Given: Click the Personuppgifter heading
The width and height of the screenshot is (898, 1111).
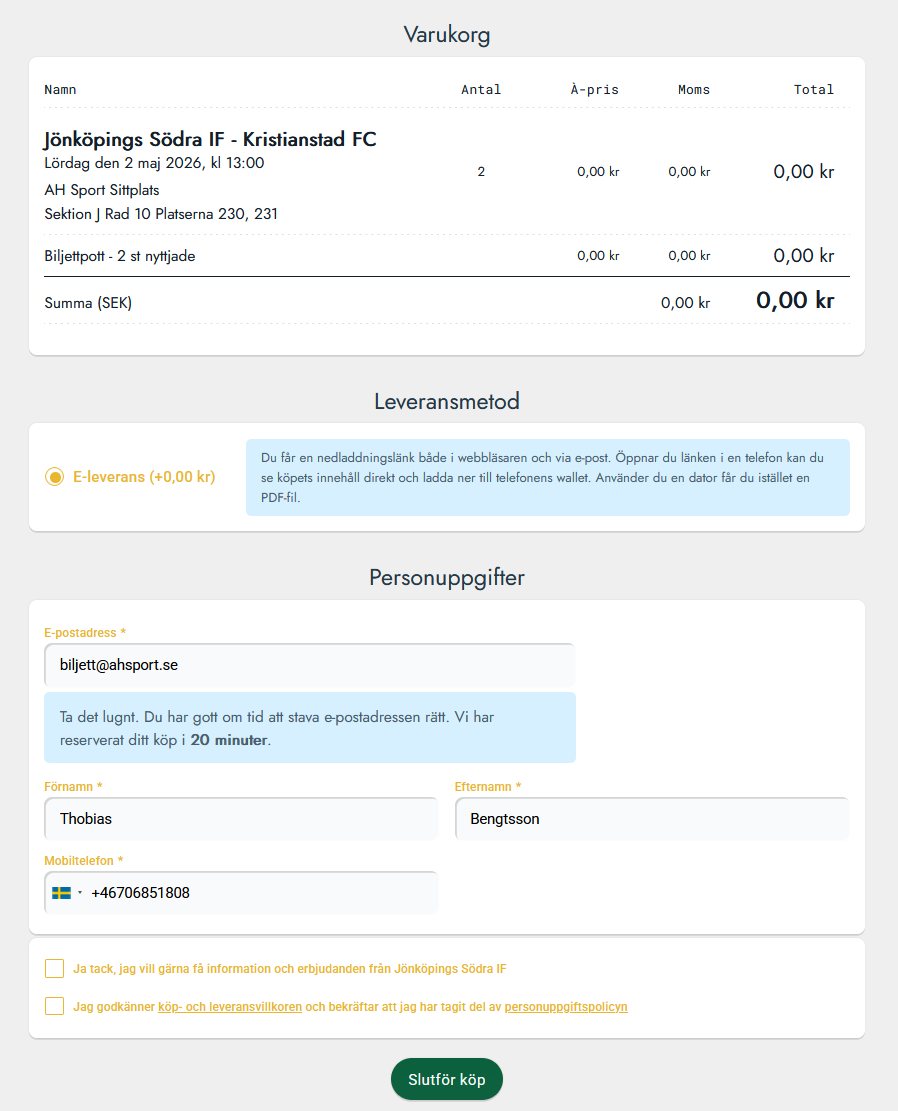Looking at the screenshot, I should coord(447,577).
